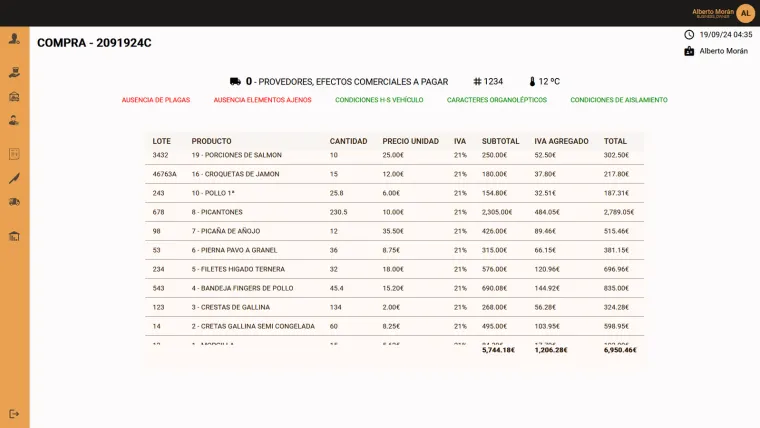Open the user profile sidebar icon

pos(14,38)
